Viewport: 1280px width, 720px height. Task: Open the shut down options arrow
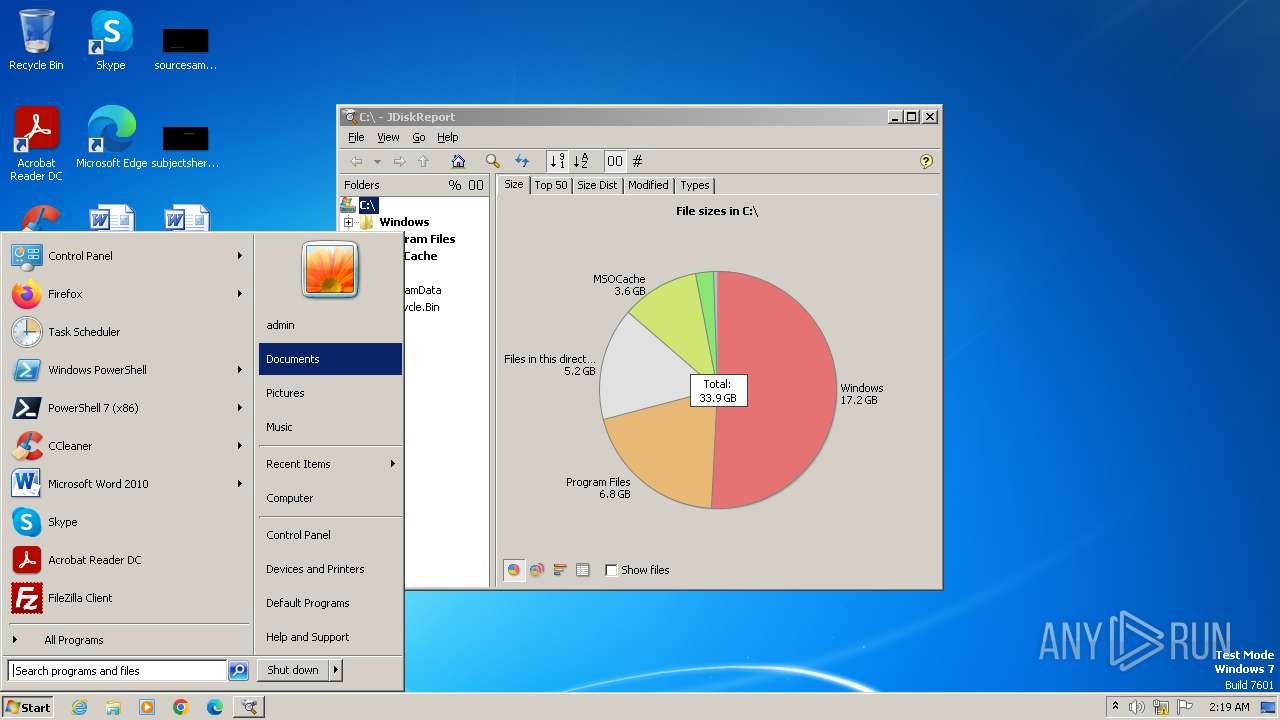point(335,670)
